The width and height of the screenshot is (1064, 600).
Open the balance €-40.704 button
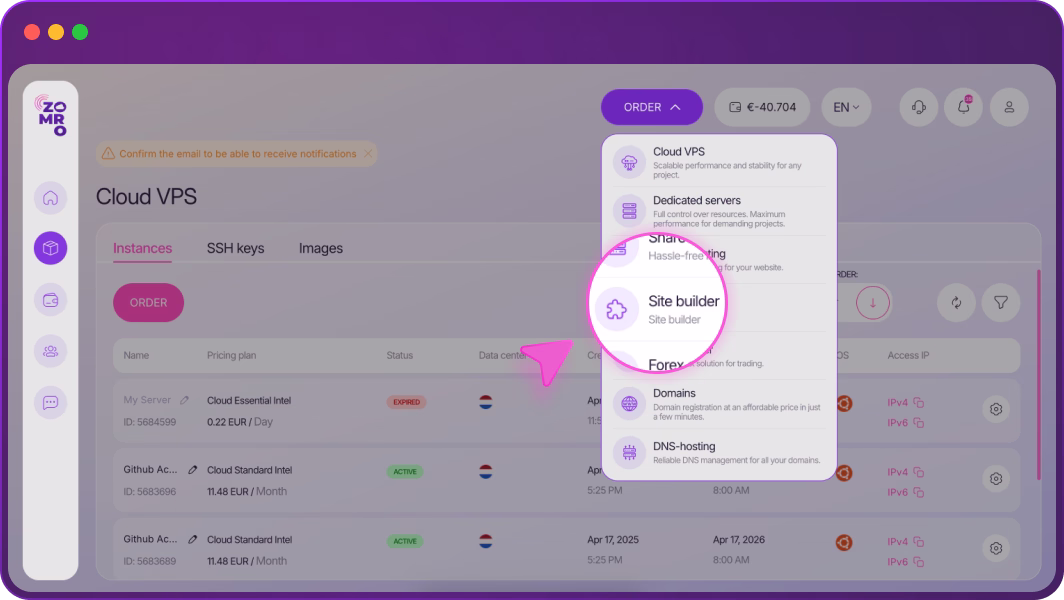[763, 107]
